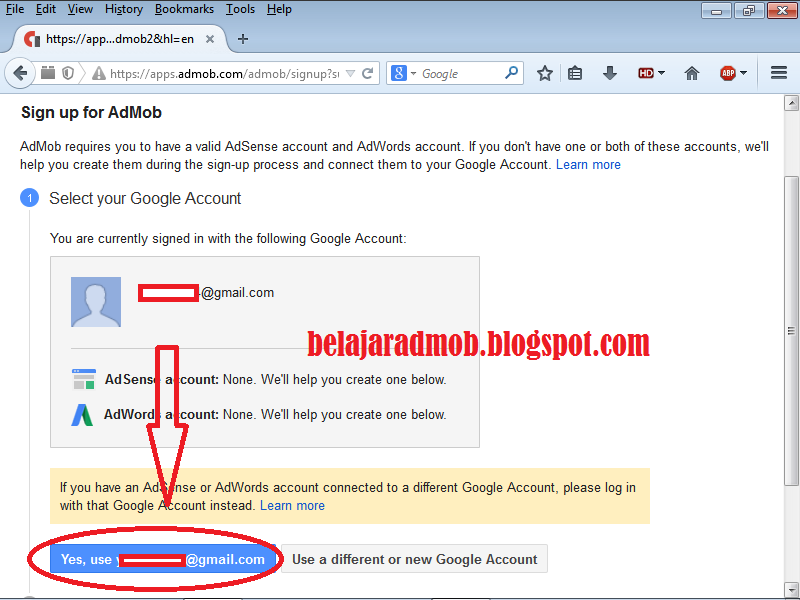Click the scrollbar down arrow
This screenshot has height=600, width=800.
[x=791, y=590]
